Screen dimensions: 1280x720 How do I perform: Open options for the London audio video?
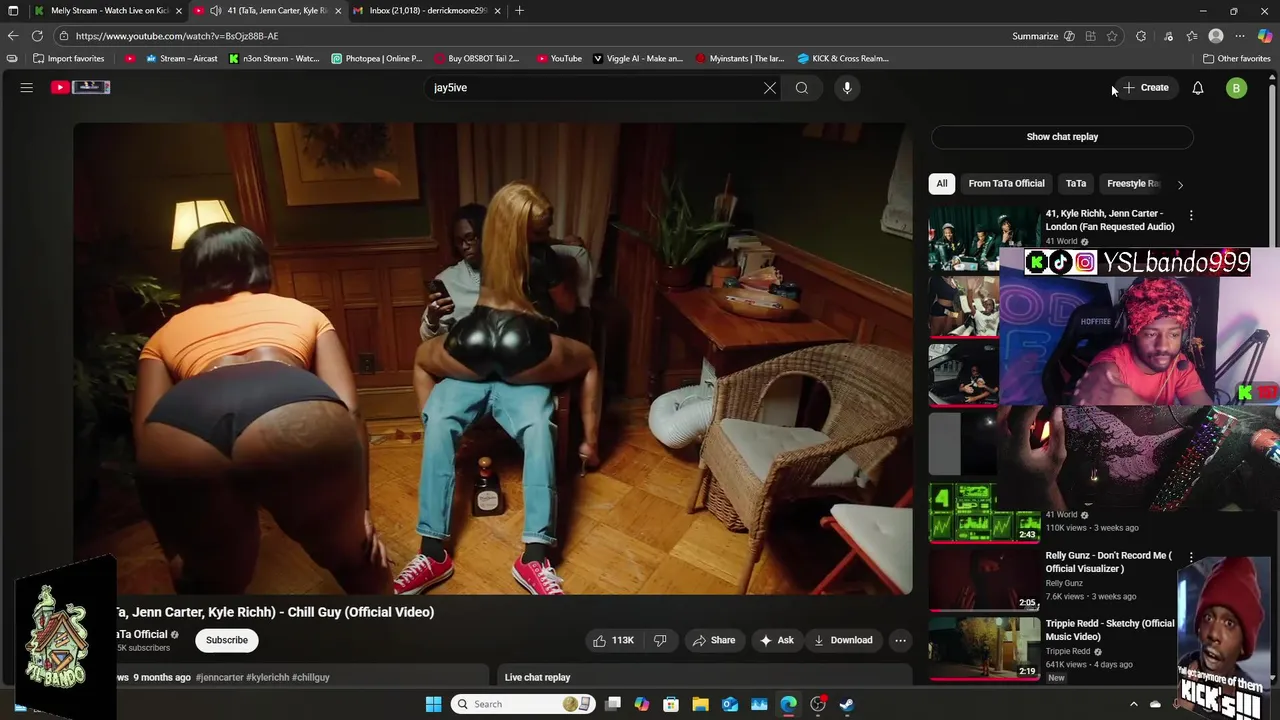1191,215
